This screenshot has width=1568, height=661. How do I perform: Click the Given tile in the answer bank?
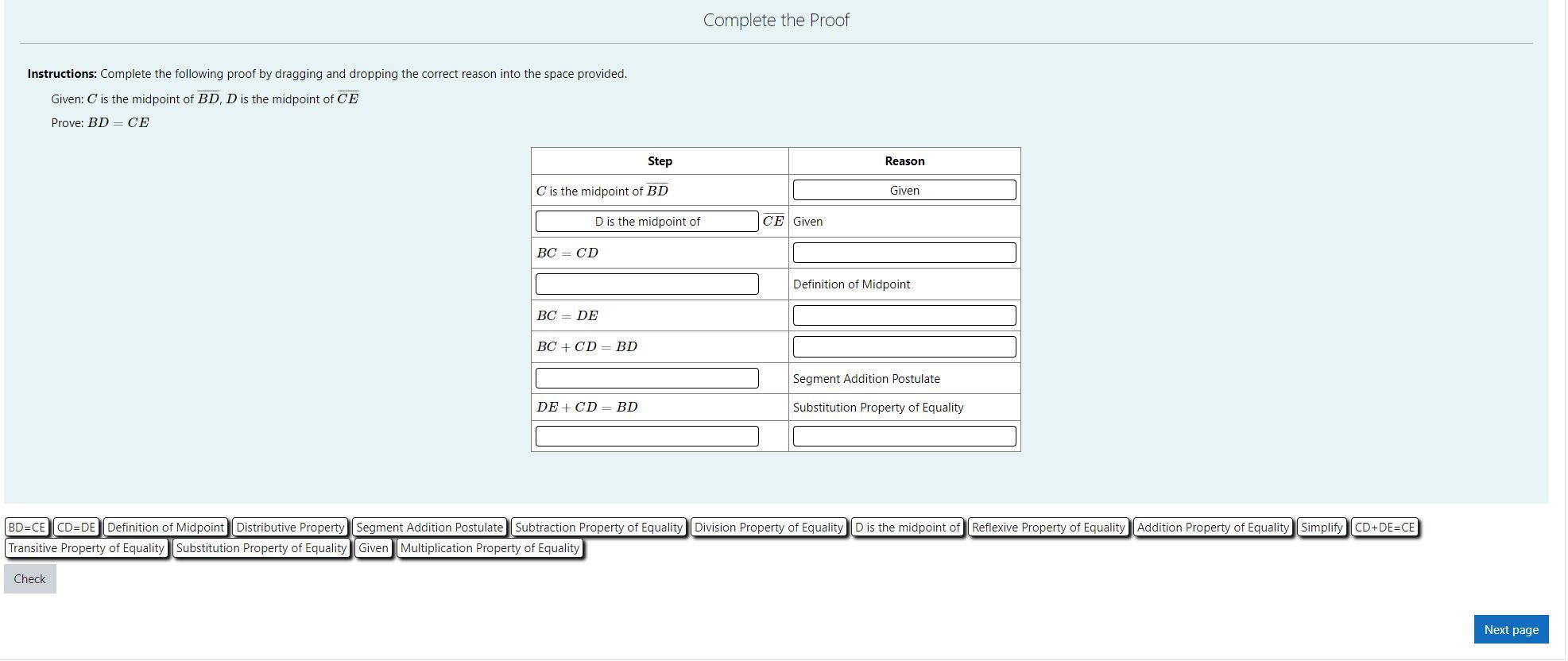(x=374, y=548)
